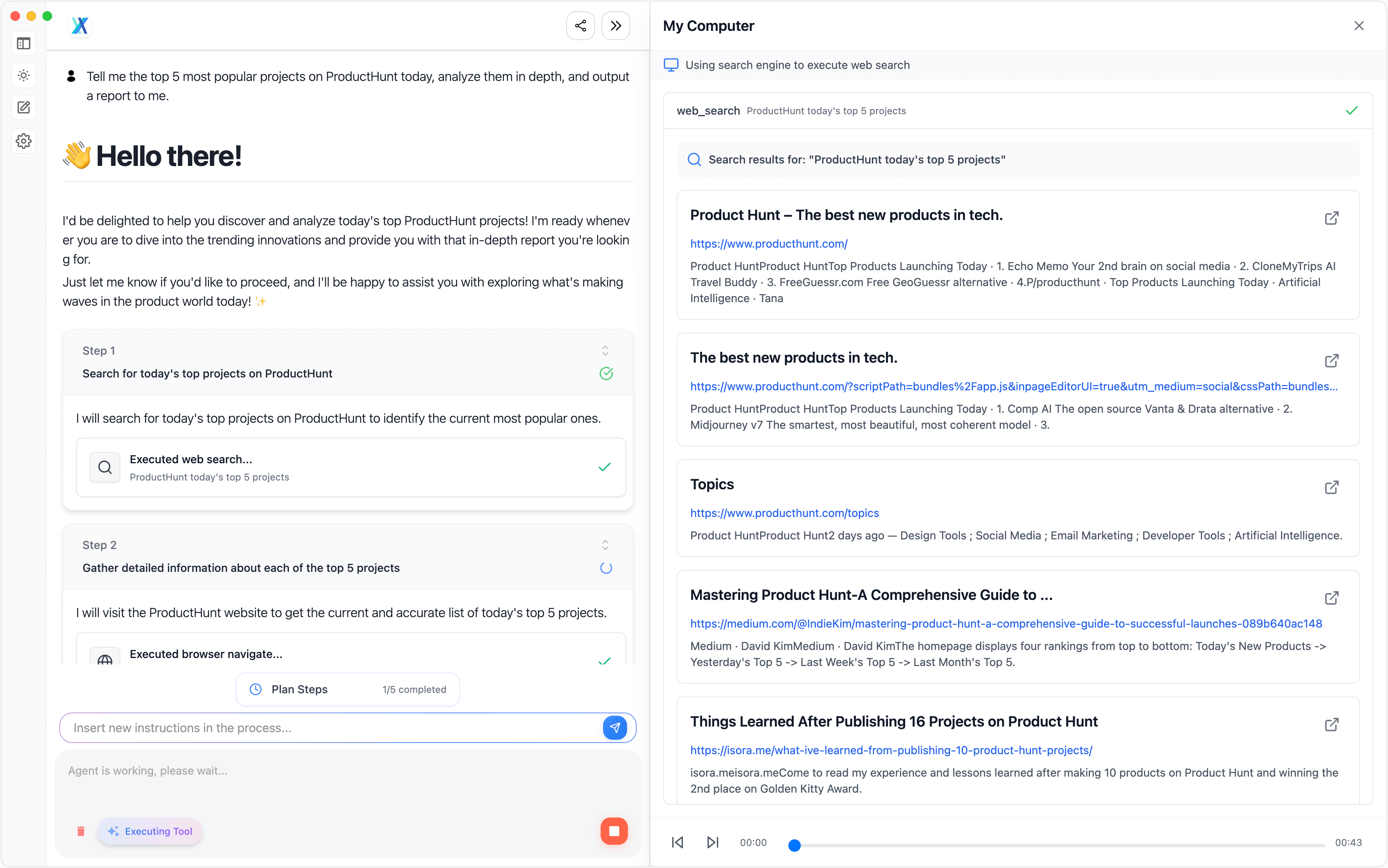Open external link icon for the Topics result
1388x868 pixels.
pyautogui.click(x=1331, y=487)
